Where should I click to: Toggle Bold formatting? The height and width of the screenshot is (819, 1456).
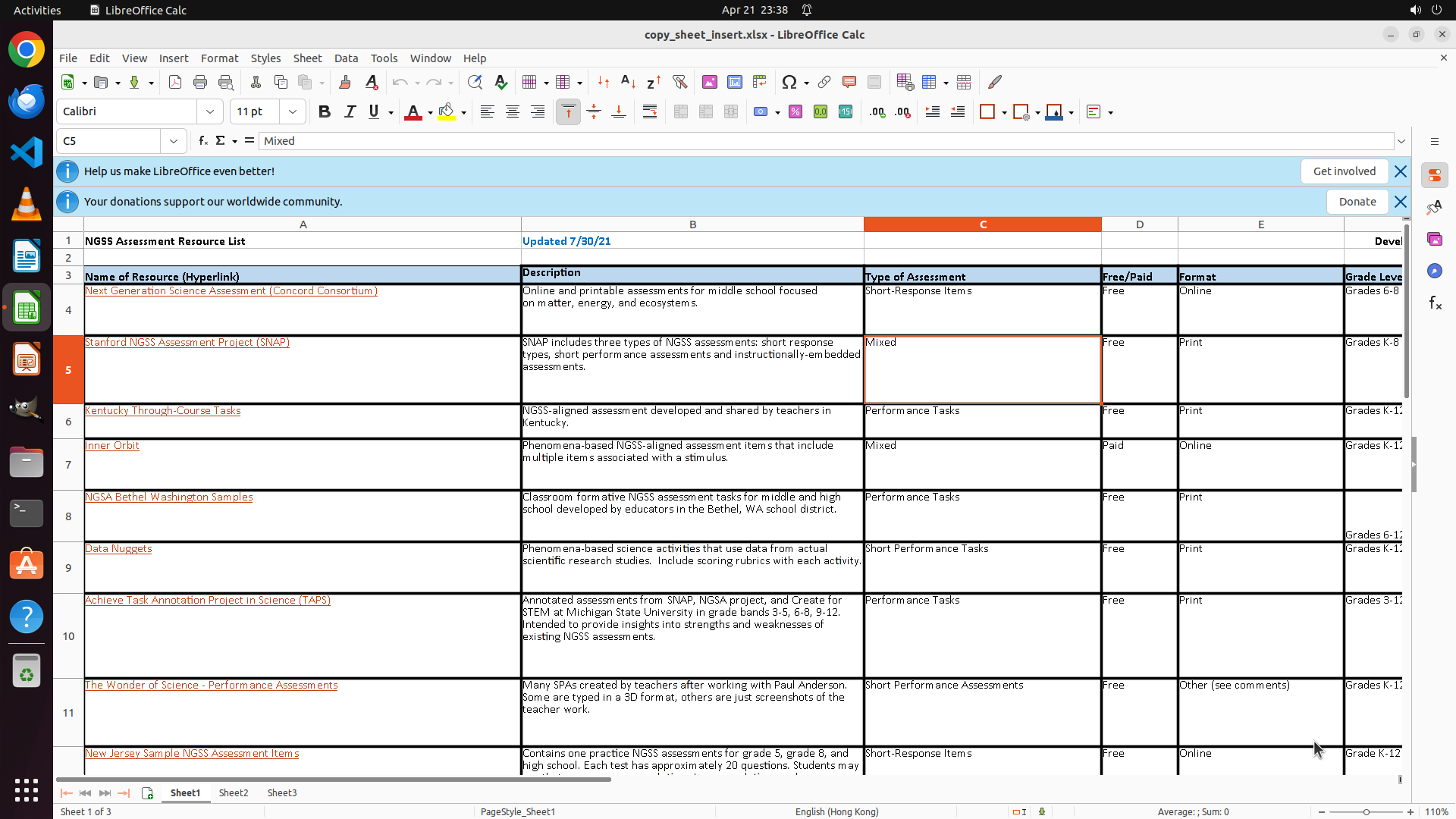coord(325,112)
